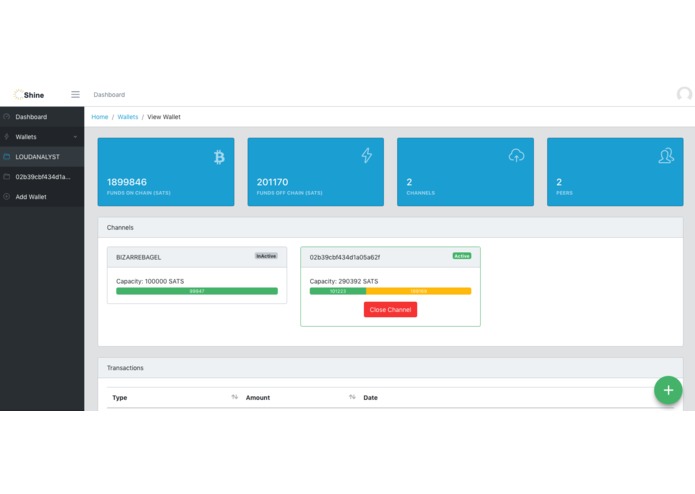Open the Wallets sidebar menu
Screen dimensions: 695x494
42,137
